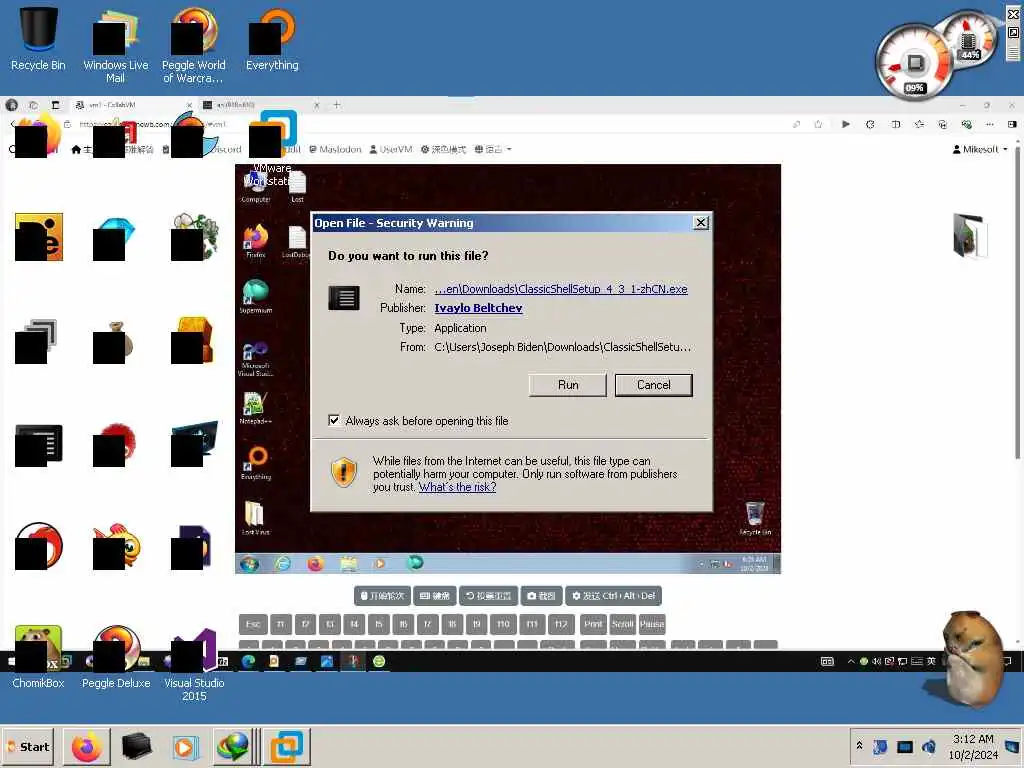Click the 投票重置 vote reset button
The width and height of the screenshot is (1024, 768).
pyautogui.click(x=488, y=596)
